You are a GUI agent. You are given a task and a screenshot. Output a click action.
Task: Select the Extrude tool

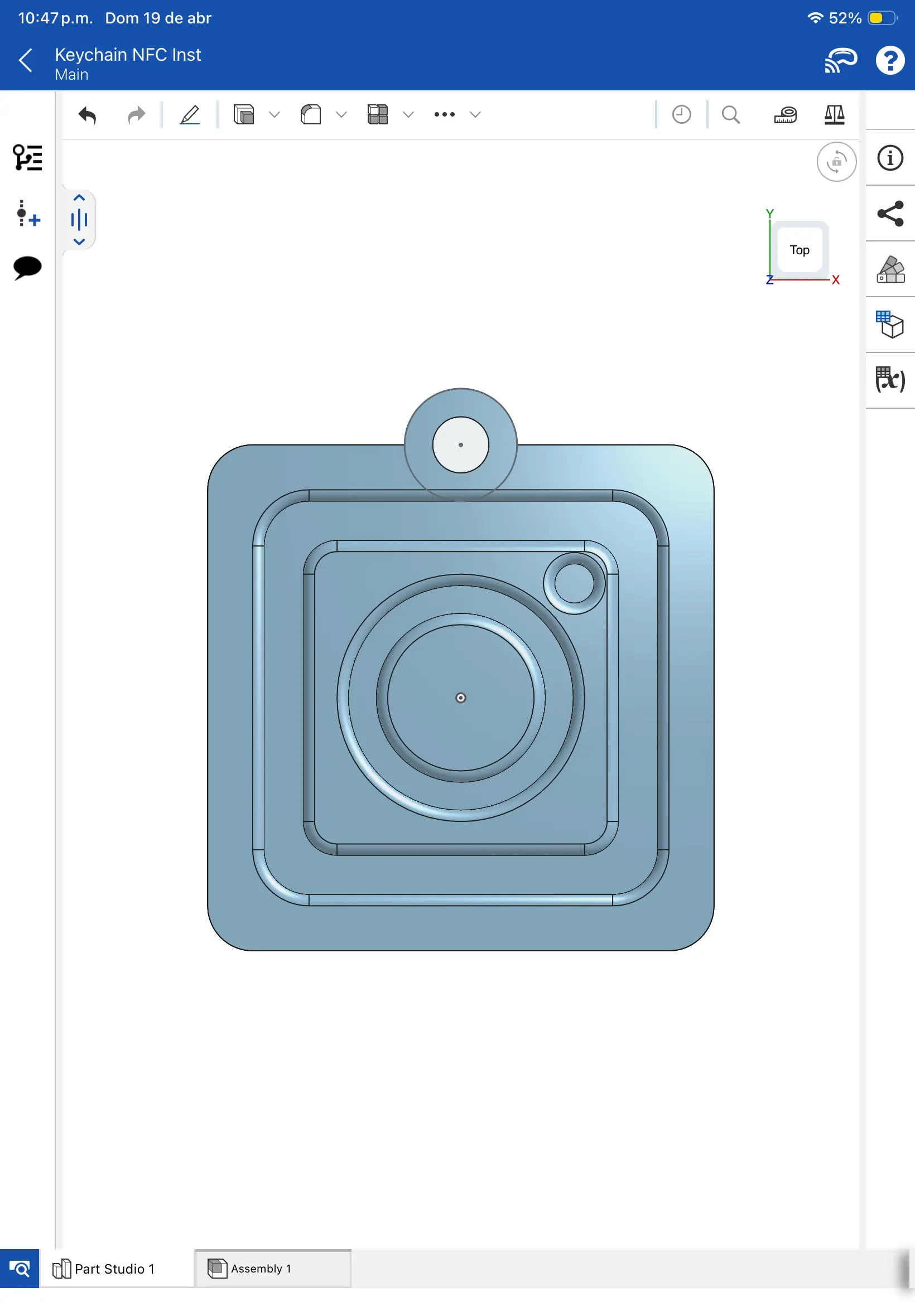click(x=244, y=114)
